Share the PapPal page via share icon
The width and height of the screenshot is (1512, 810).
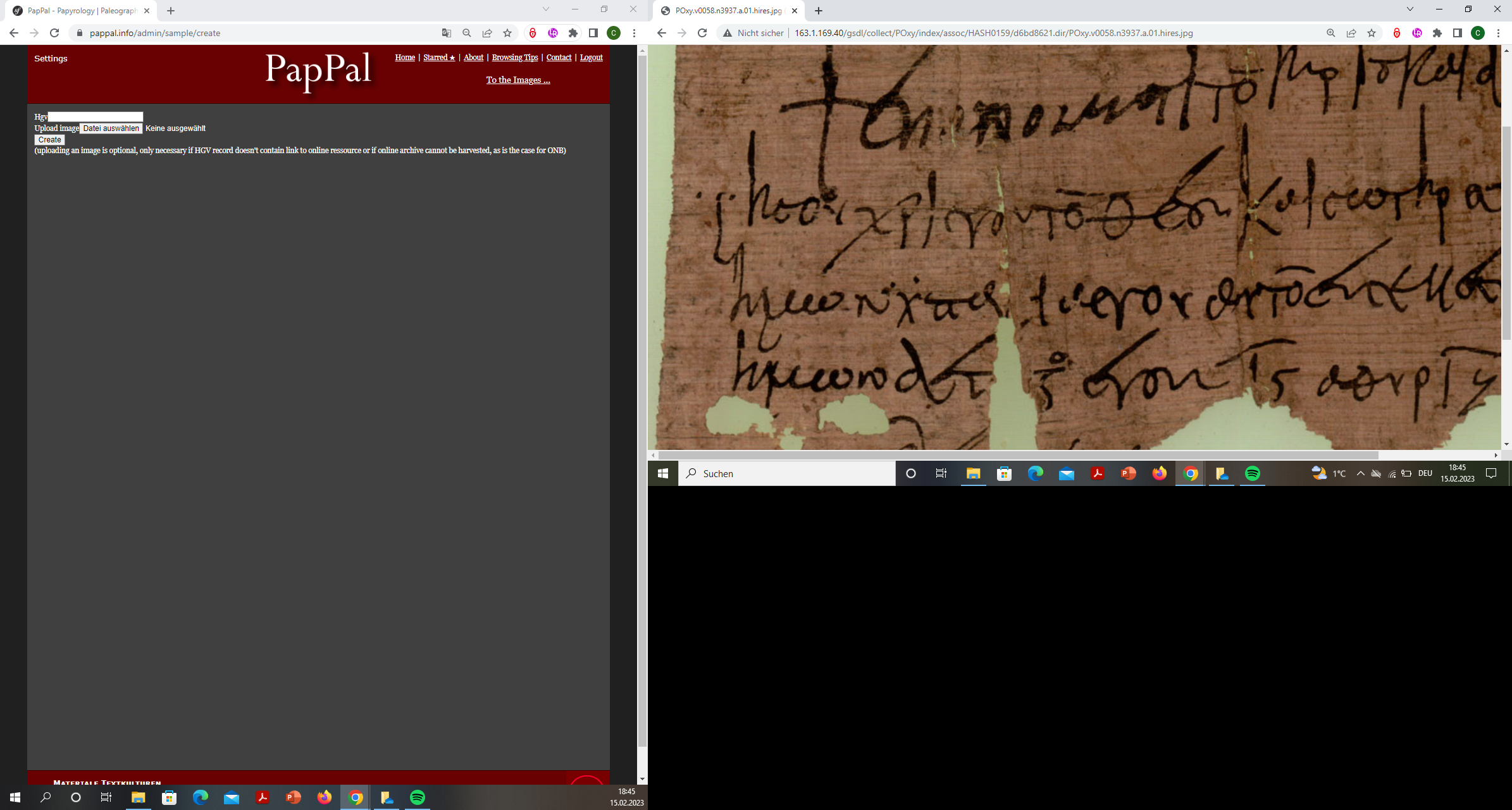coord(487,33)
